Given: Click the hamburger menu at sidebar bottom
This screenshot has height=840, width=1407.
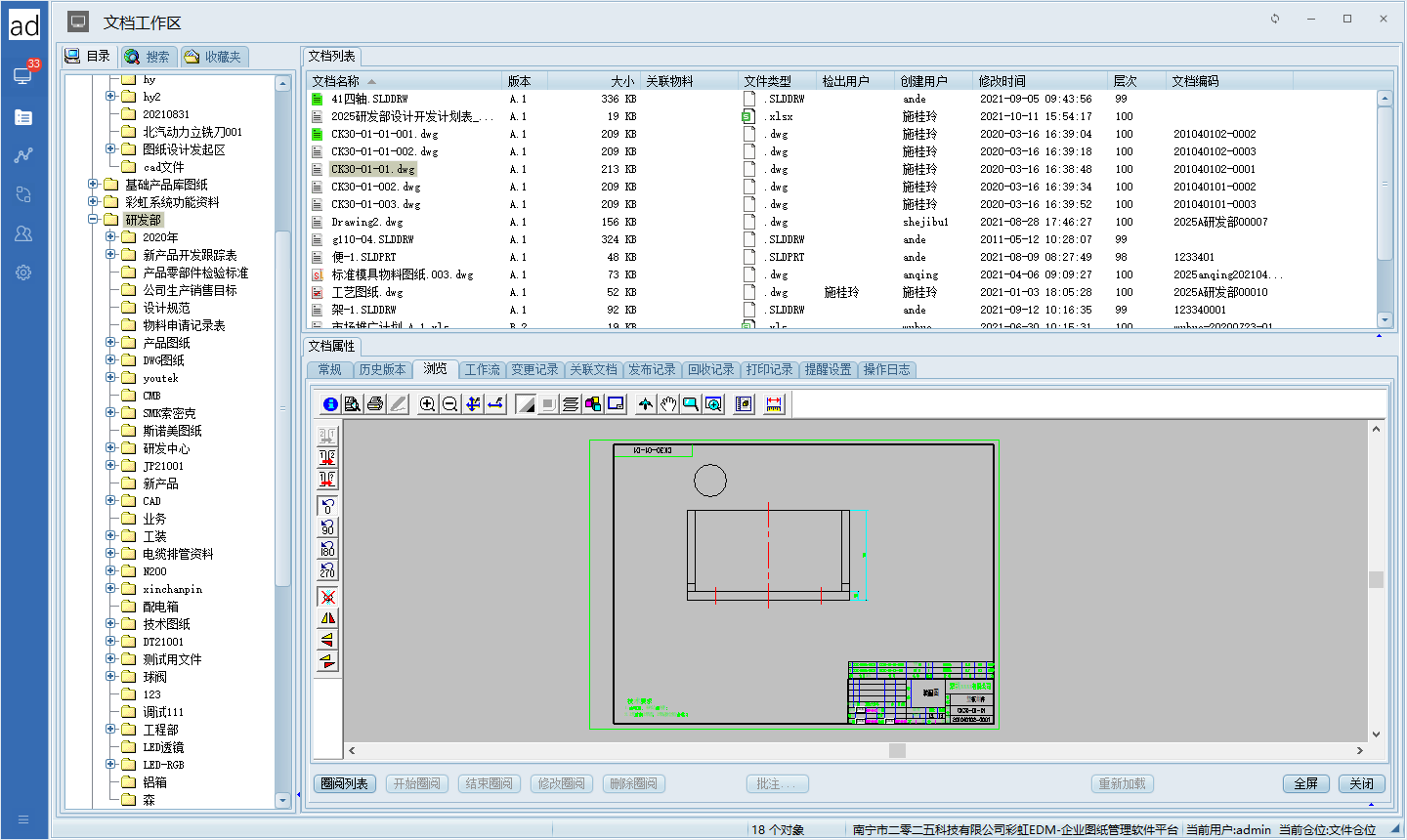Looking at the screenshot, I should (x=23, y=819).
